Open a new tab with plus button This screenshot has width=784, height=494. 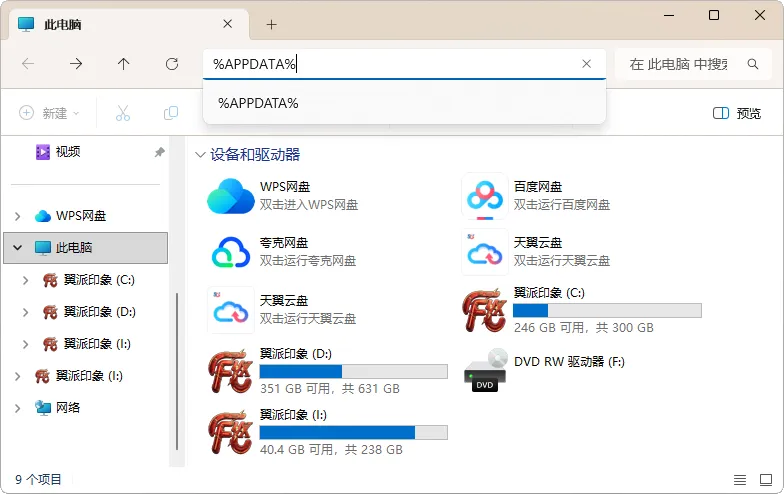pyautogui.click(x=272, y=24)
